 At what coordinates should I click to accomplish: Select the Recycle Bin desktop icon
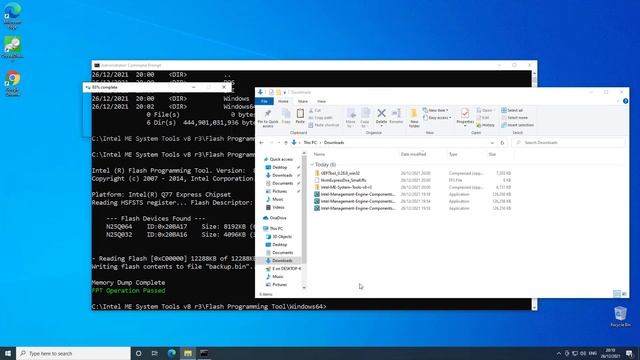click(620, 316)
